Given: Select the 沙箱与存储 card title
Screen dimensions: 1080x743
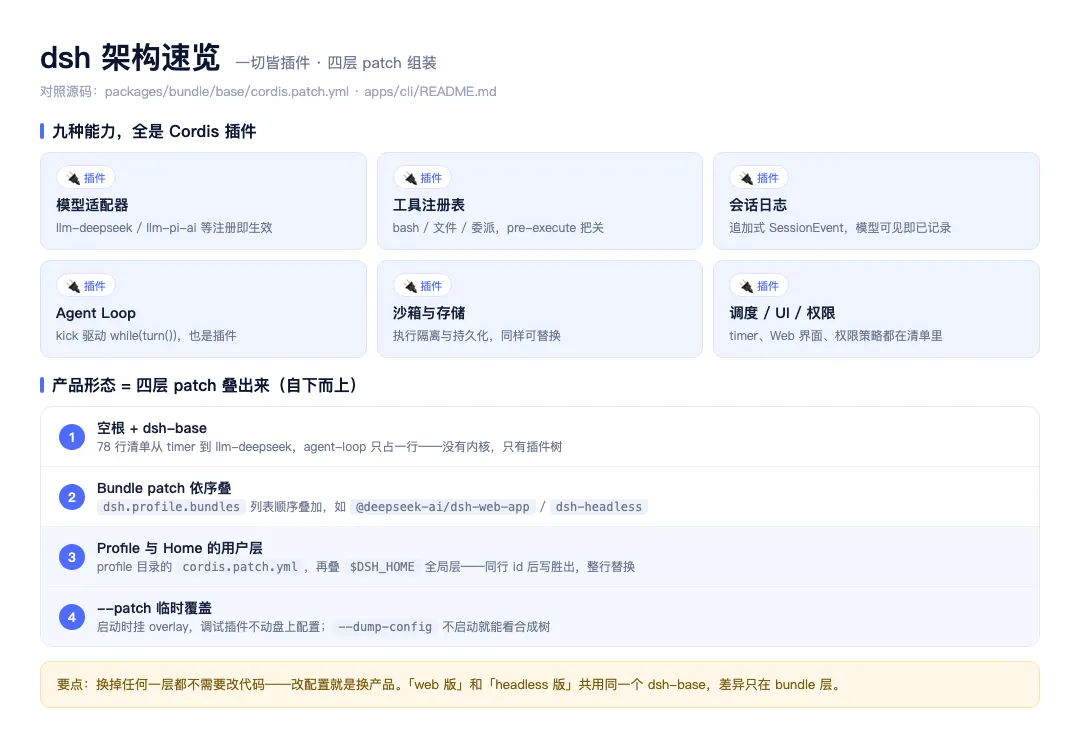Looking at the screenshot, I should (x=428, y=313).
